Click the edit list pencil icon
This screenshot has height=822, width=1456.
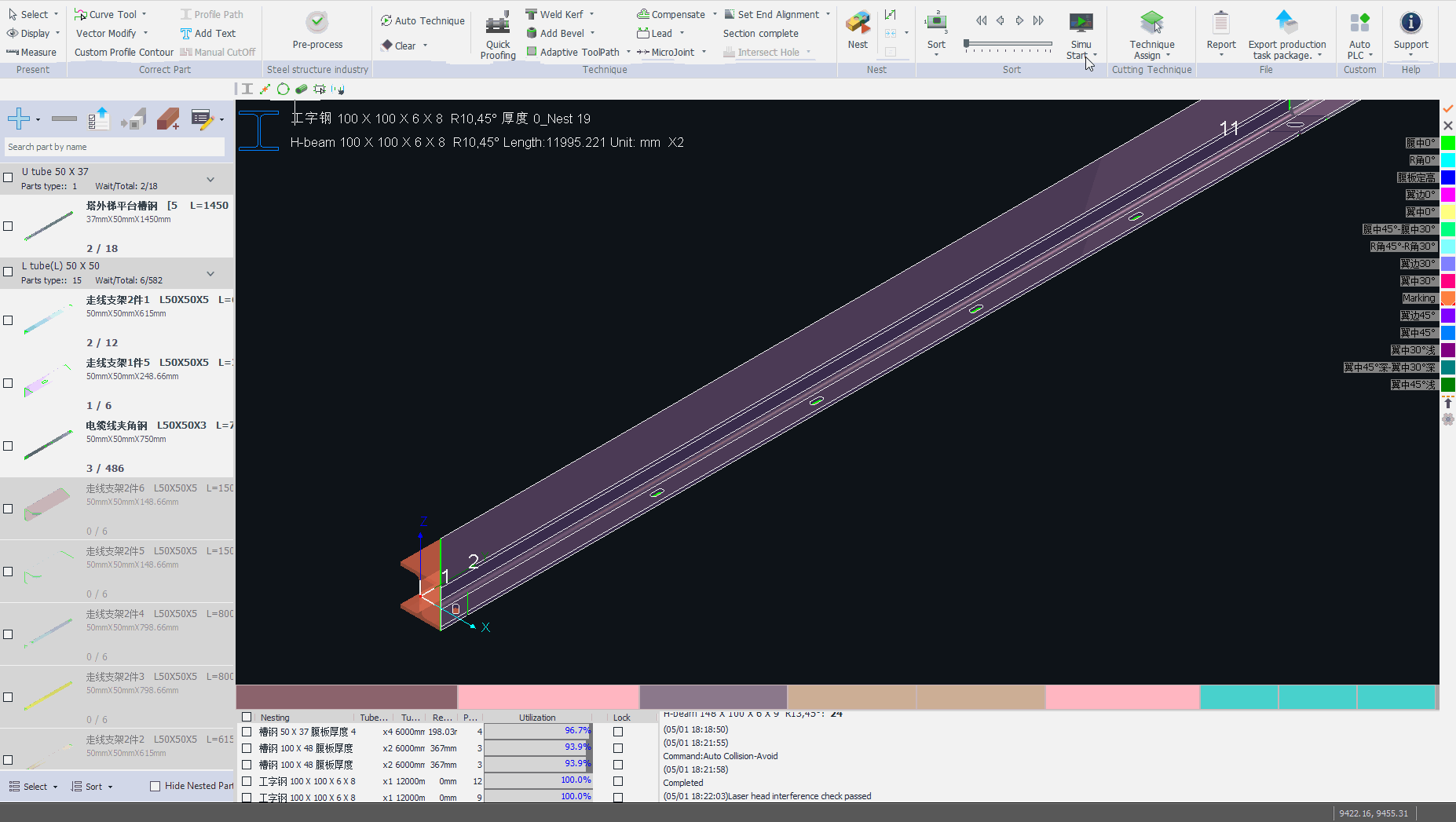pyautogui.click(x=203, y=119)
